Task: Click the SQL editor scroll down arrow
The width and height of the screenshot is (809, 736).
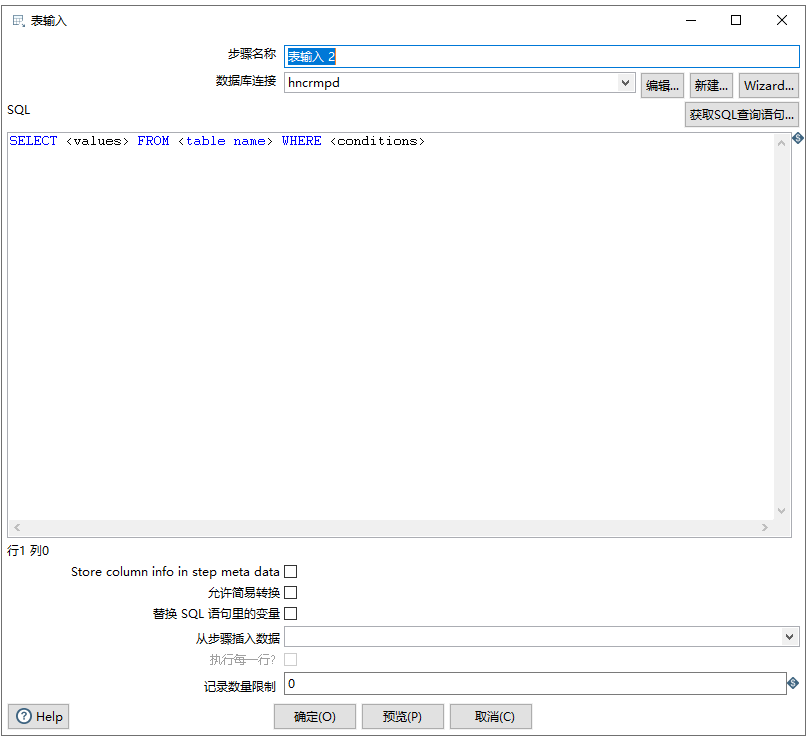Action: point(781,511)
